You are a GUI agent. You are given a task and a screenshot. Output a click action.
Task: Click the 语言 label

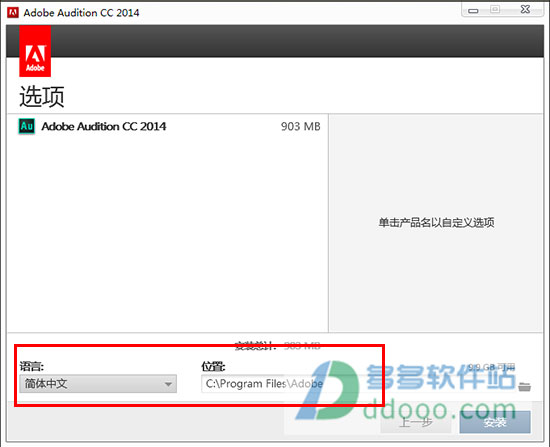(32, 366)
